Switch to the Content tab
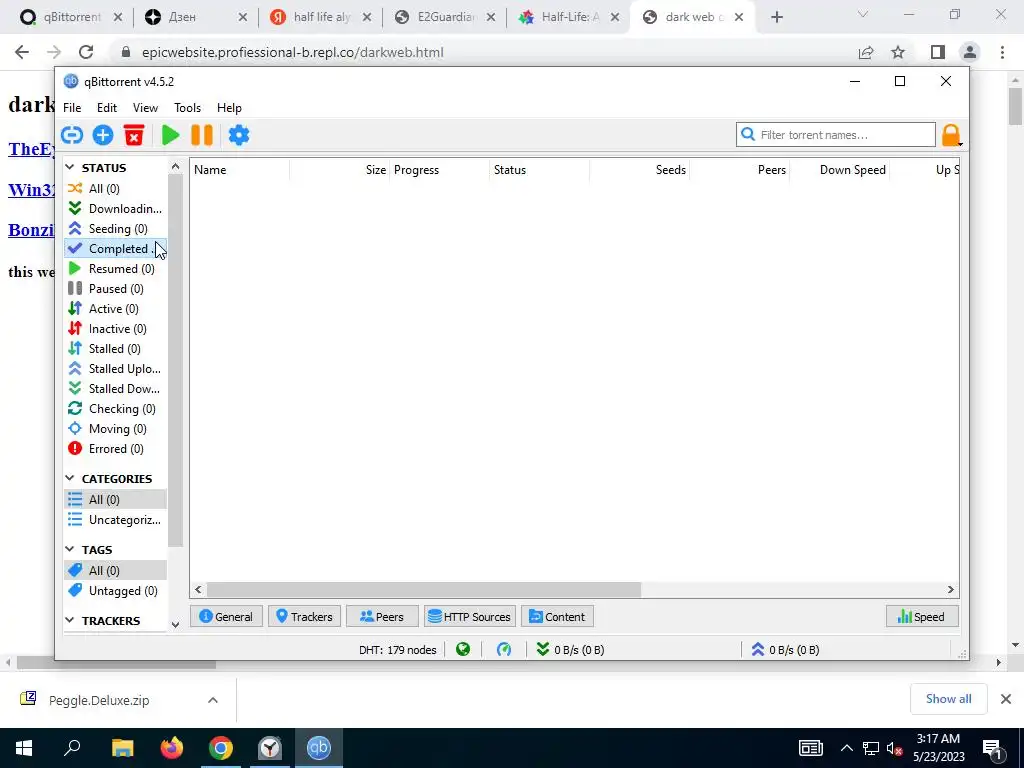The width and height of the screenshot is (1024, 768). tap(557, 616)
